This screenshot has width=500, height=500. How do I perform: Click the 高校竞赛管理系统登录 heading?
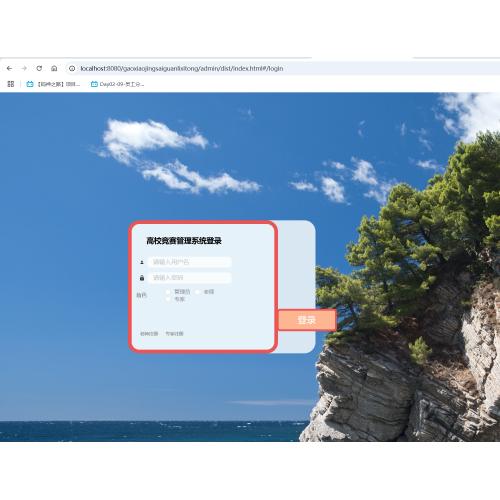[184, 241]
